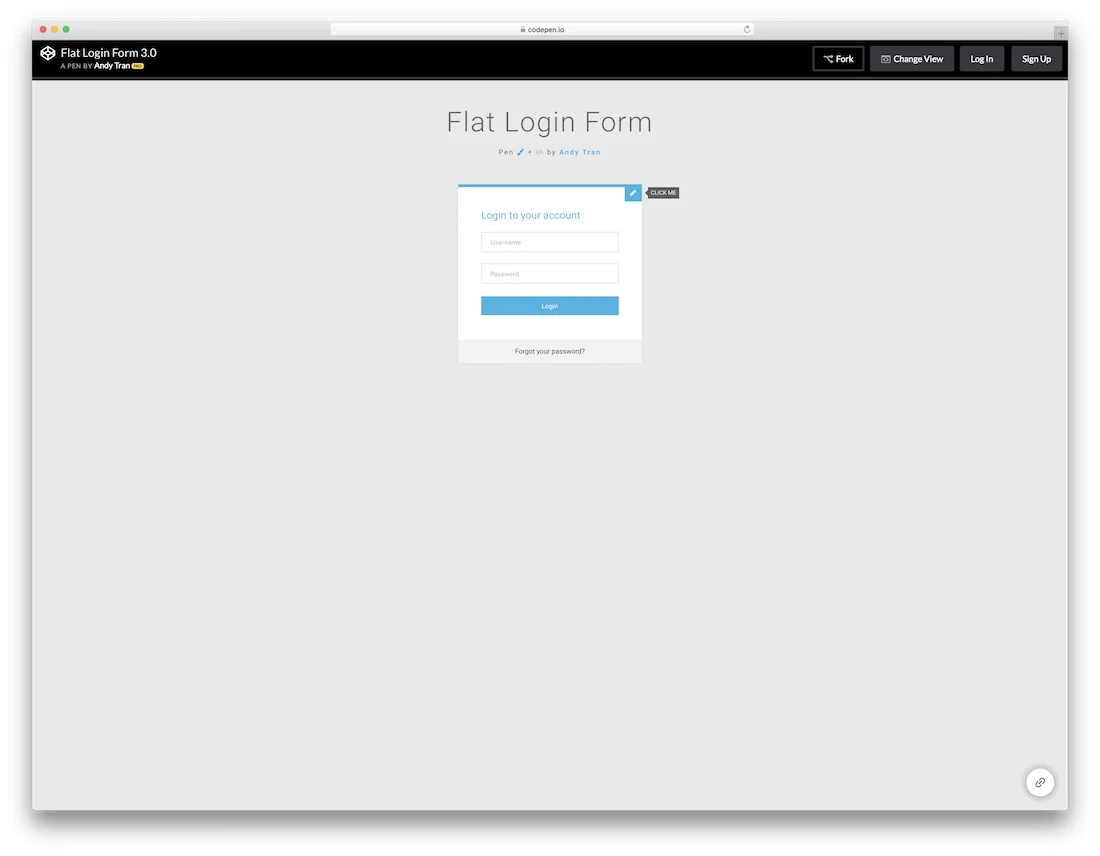Click the CodePen logo icon
Viewport: 1100px width, 856px height.
[x=47, y=53]
